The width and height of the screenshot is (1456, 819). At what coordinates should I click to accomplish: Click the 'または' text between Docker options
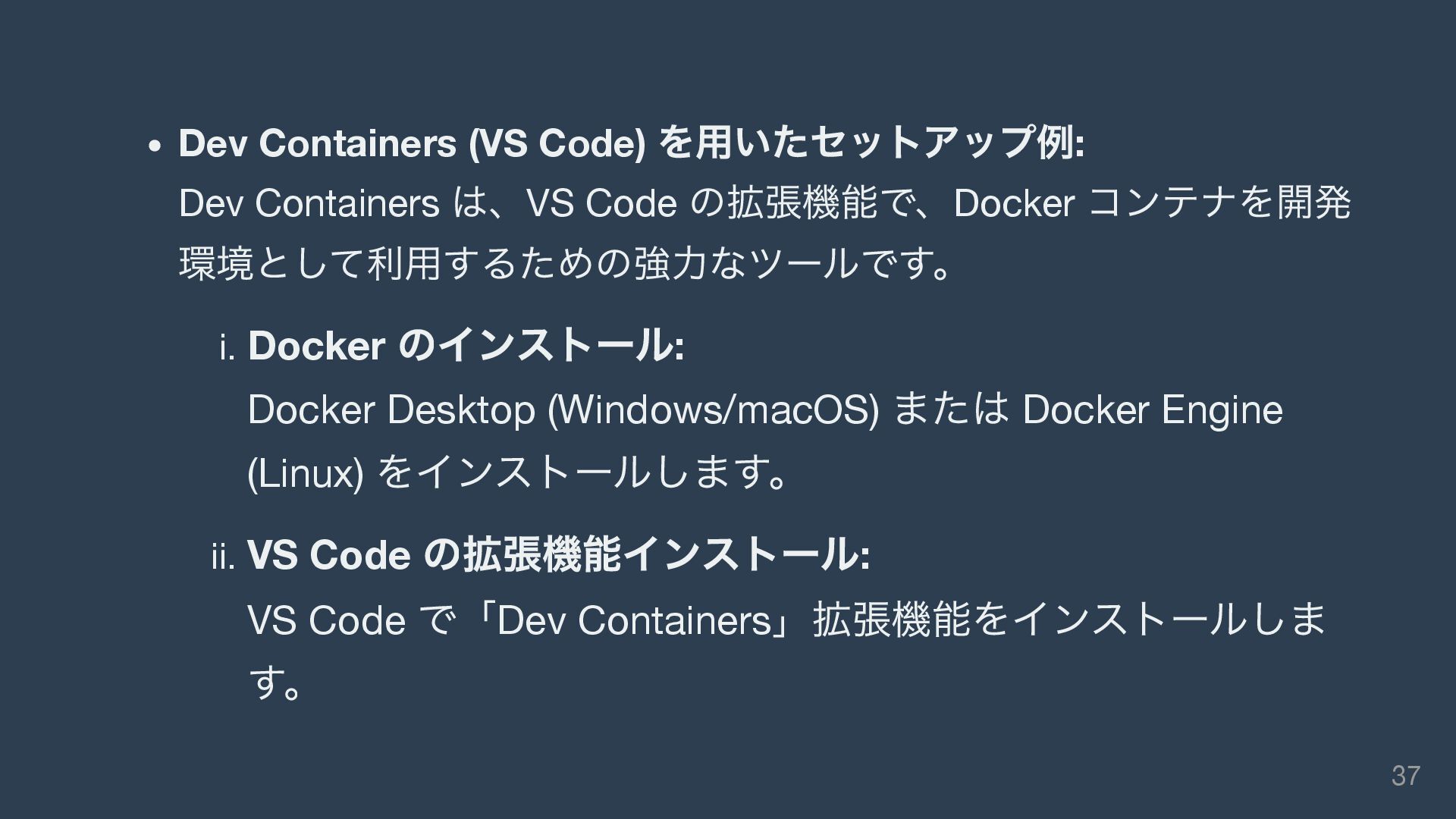pos(952,411)
